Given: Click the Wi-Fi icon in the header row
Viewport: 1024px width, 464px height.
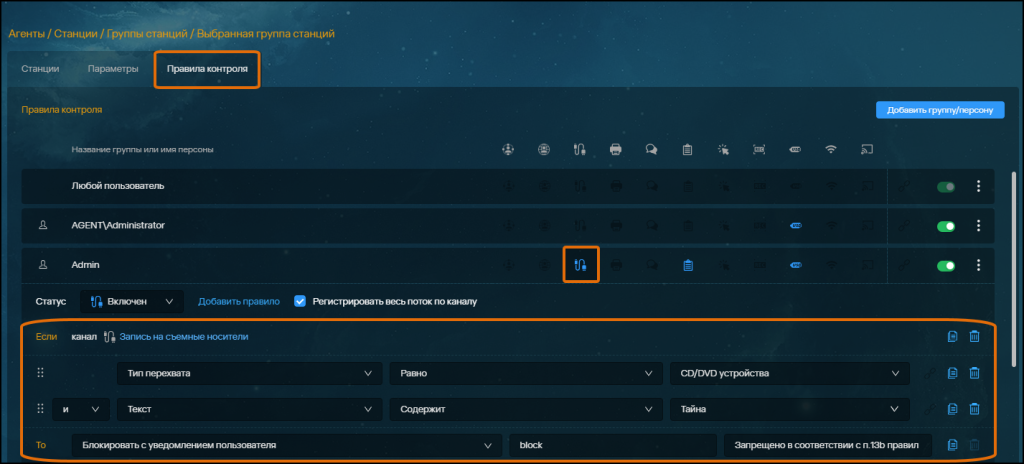Looking at the screenshot, I should click(831, 149).
